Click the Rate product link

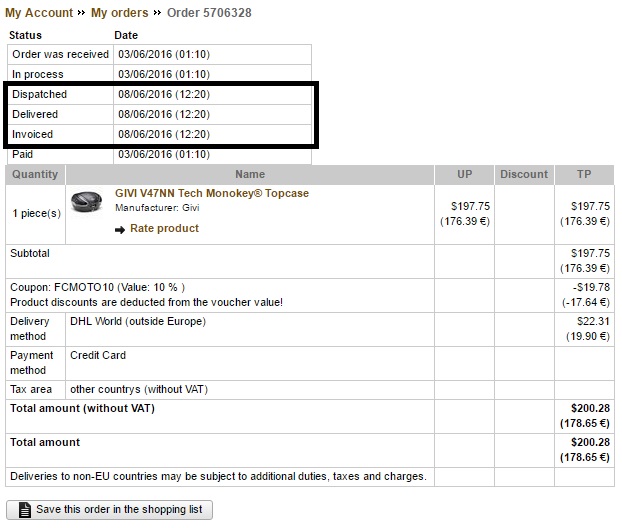click(x=164, y=228)
